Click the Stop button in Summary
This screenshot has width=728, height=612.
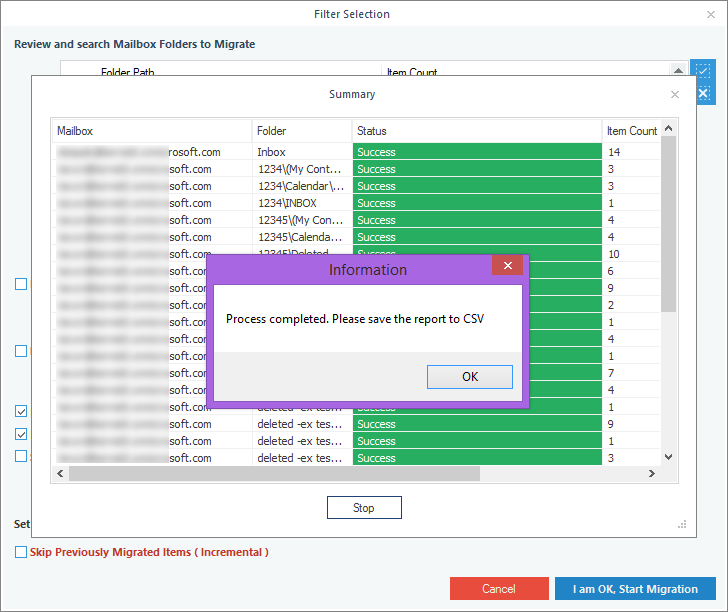point(364,508)
